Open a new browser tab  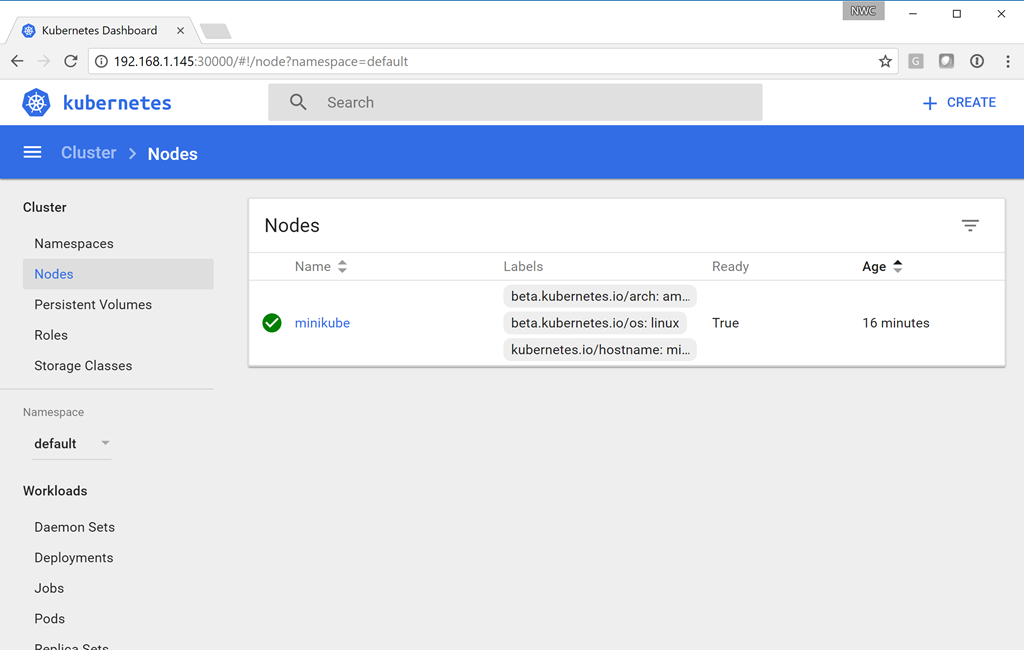coord(216,31)
